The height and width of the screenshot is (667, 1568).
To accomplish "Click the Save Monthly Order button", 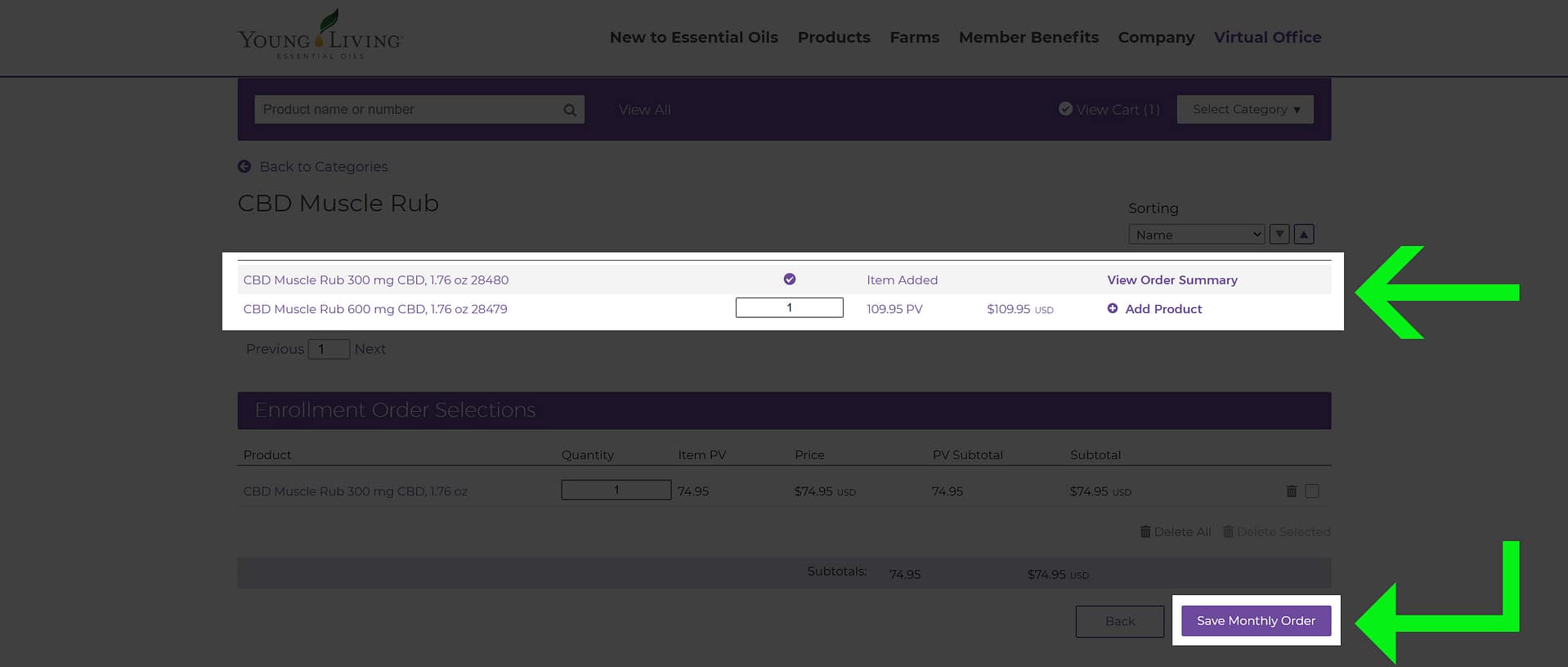I will [x=1256, y=621].
